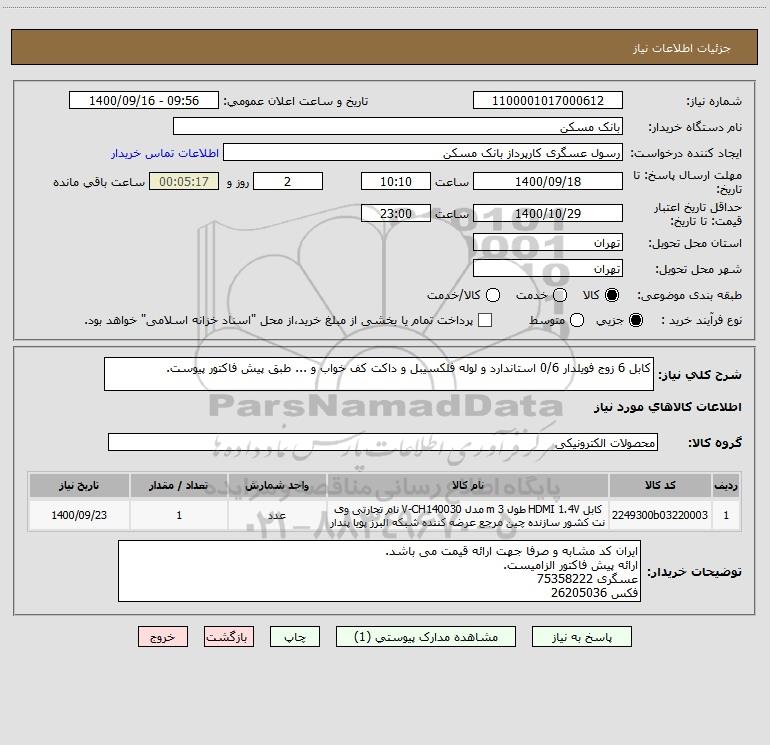The width and height of the screenshot is (770, 745).
Task: Select the جزیی purchase type radio
Action: click(x=635, y=321)
